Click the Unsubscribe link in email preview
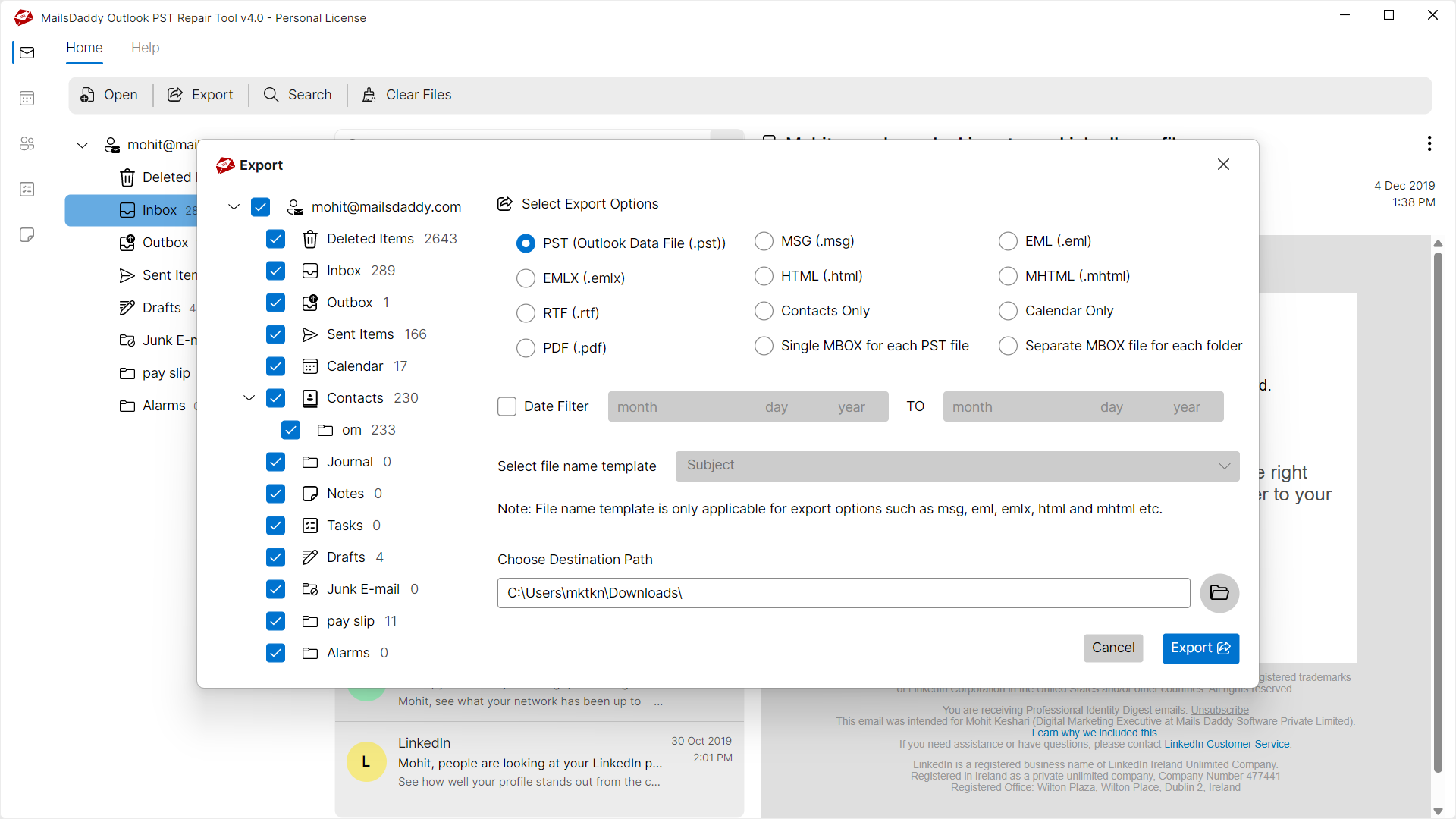The width and height of the screenshot is (1456, 819). [x=1219, y=710]
